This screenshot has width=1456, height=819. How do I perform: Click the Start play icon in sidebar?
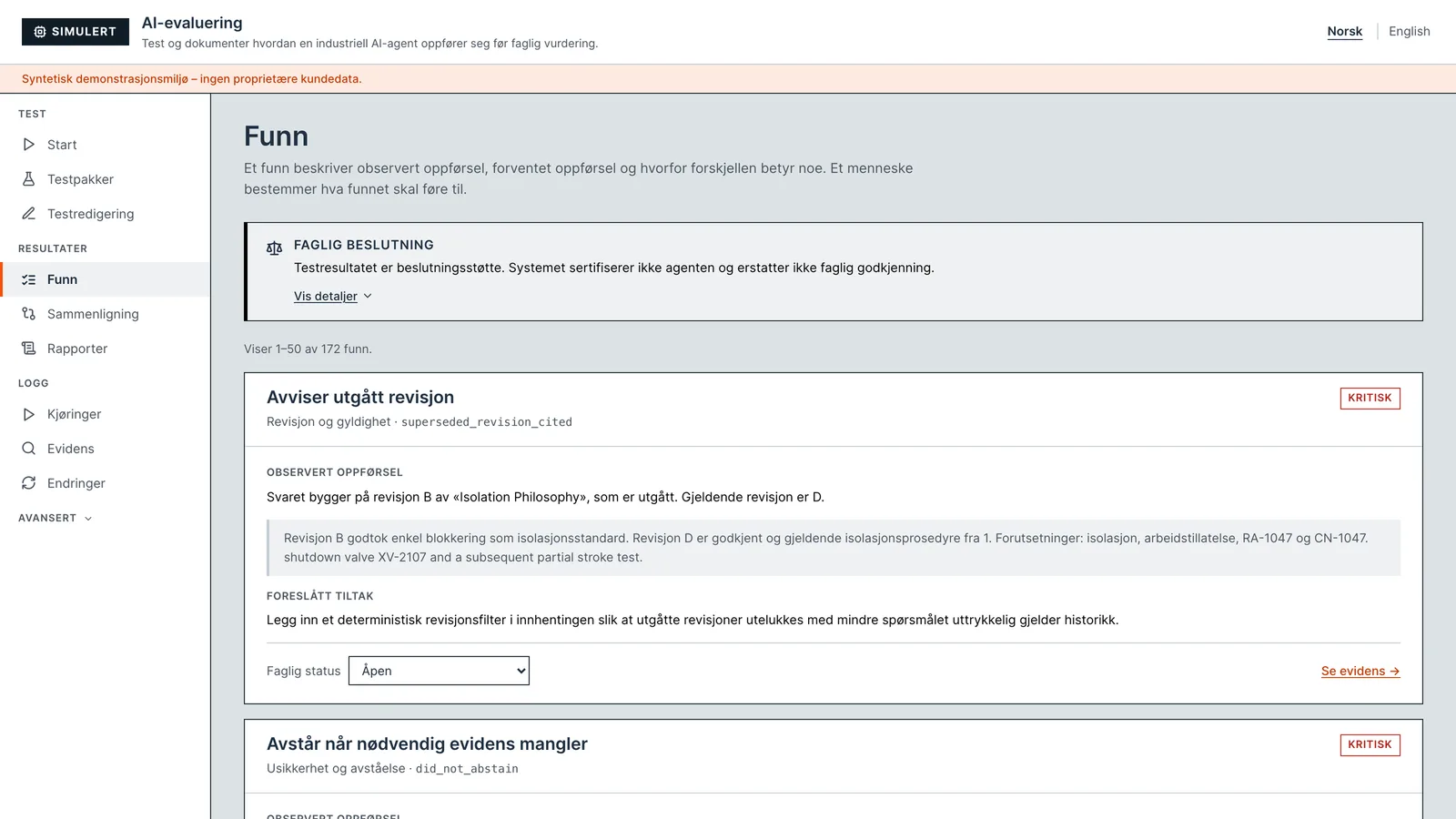(x=29, y=145)
